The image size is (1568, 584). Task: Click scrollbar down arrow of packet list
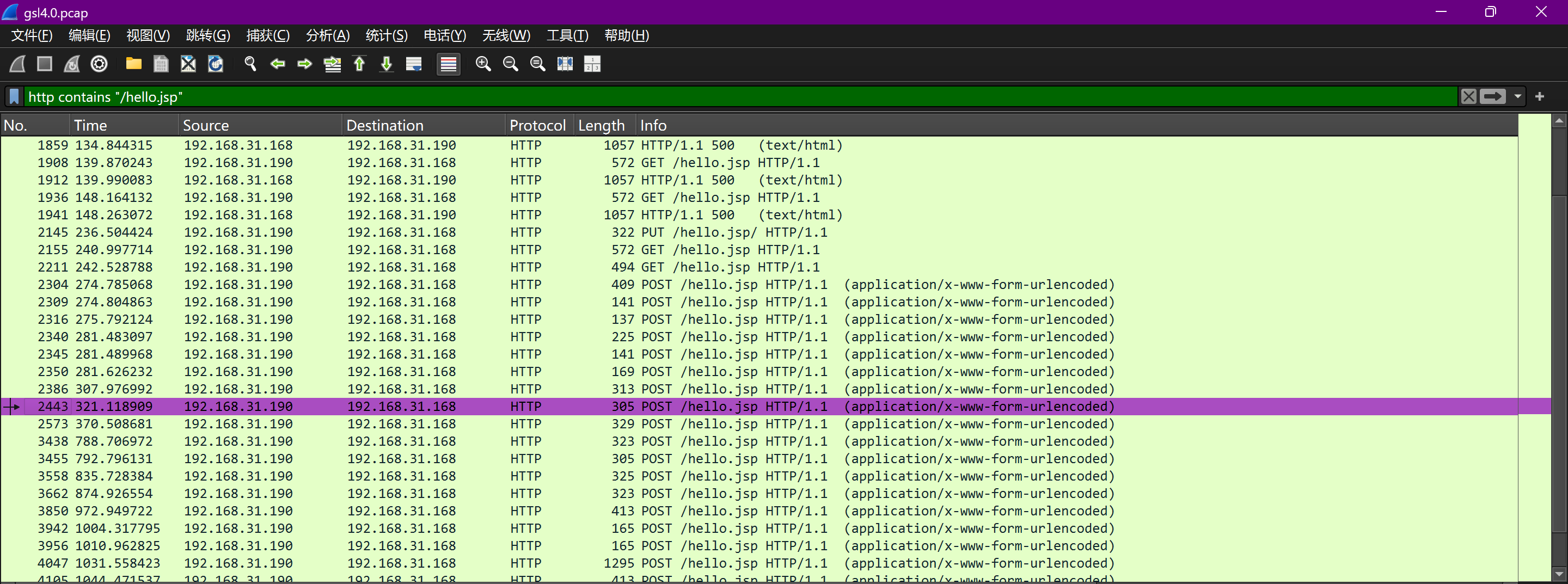click(1559, 574)
